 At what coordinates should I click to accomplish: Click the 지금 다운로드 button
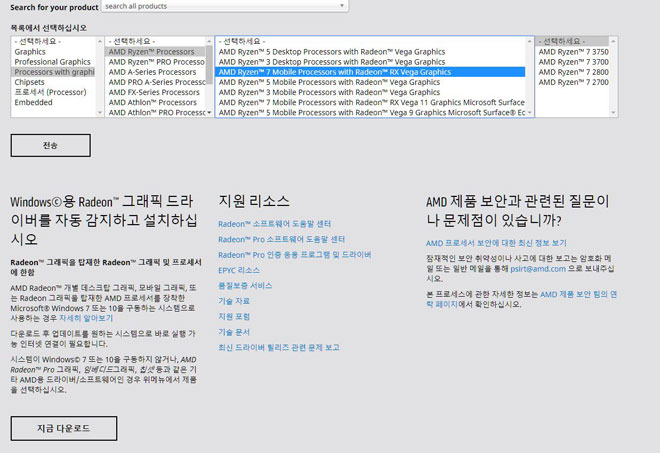tap(64, 428)
